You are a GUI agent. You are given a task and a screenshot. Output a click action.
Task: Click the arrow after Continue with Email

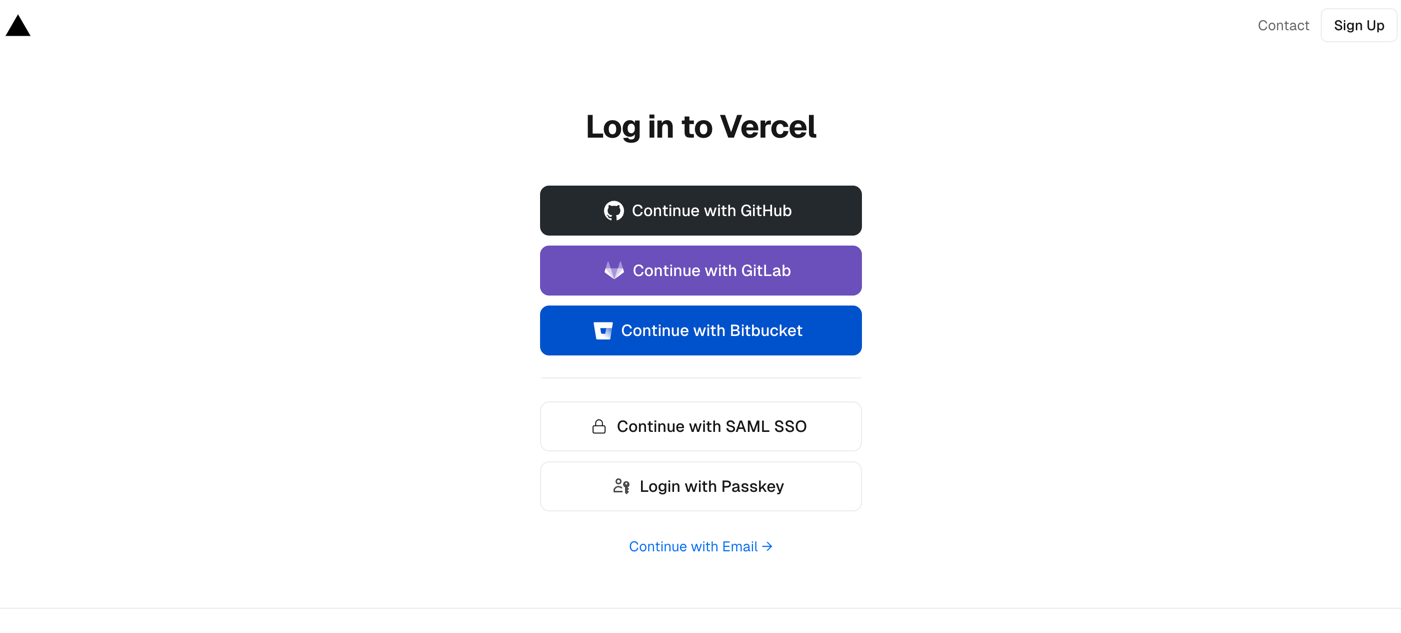[x=767, y=547]
